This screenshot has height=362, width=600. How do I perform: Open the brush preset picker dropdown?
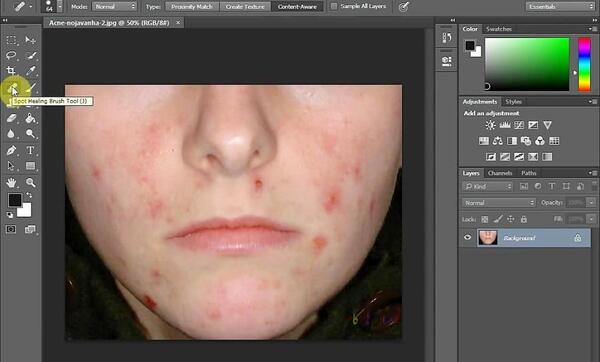60,7
